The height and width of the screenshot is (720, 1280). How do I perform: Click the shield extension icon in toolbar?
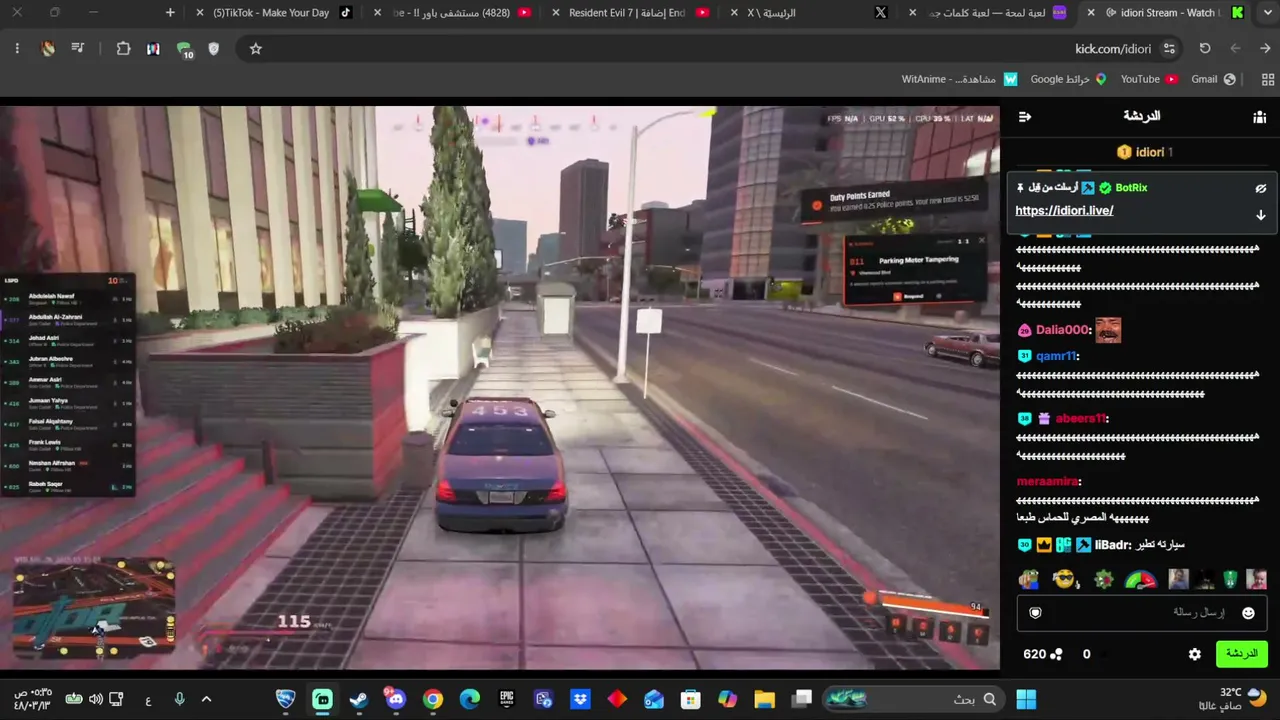tap(214, 49)
